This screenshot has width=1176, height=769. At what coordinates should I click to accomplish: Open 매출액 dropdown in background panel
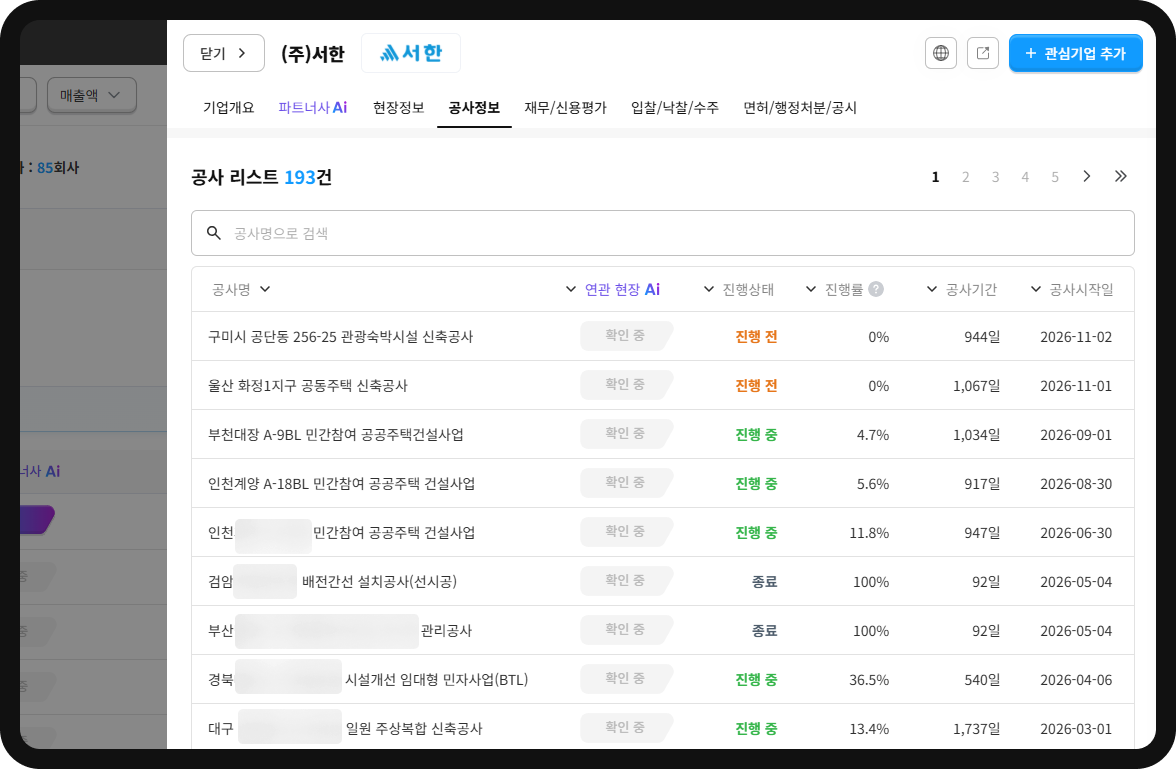pyautogui.click(x=92, y=95)
